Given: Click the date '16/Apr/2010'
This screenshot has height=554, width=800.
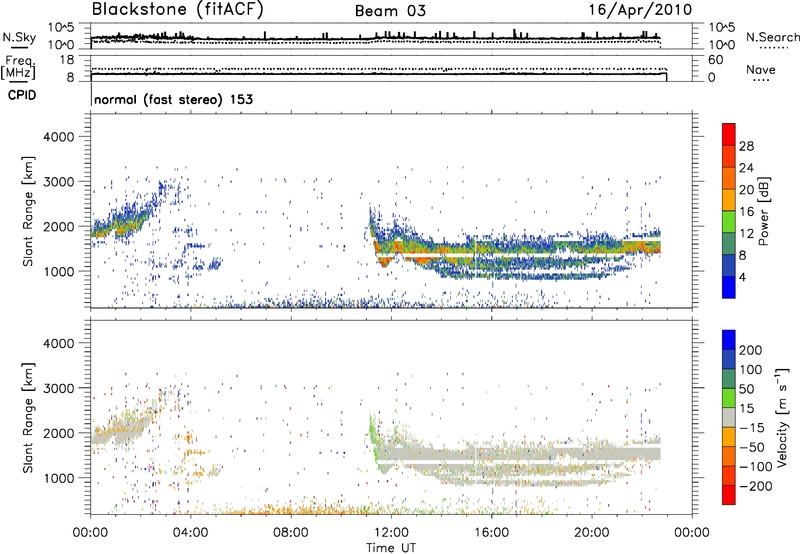Looking at the screenshot, I should [641, 10].
